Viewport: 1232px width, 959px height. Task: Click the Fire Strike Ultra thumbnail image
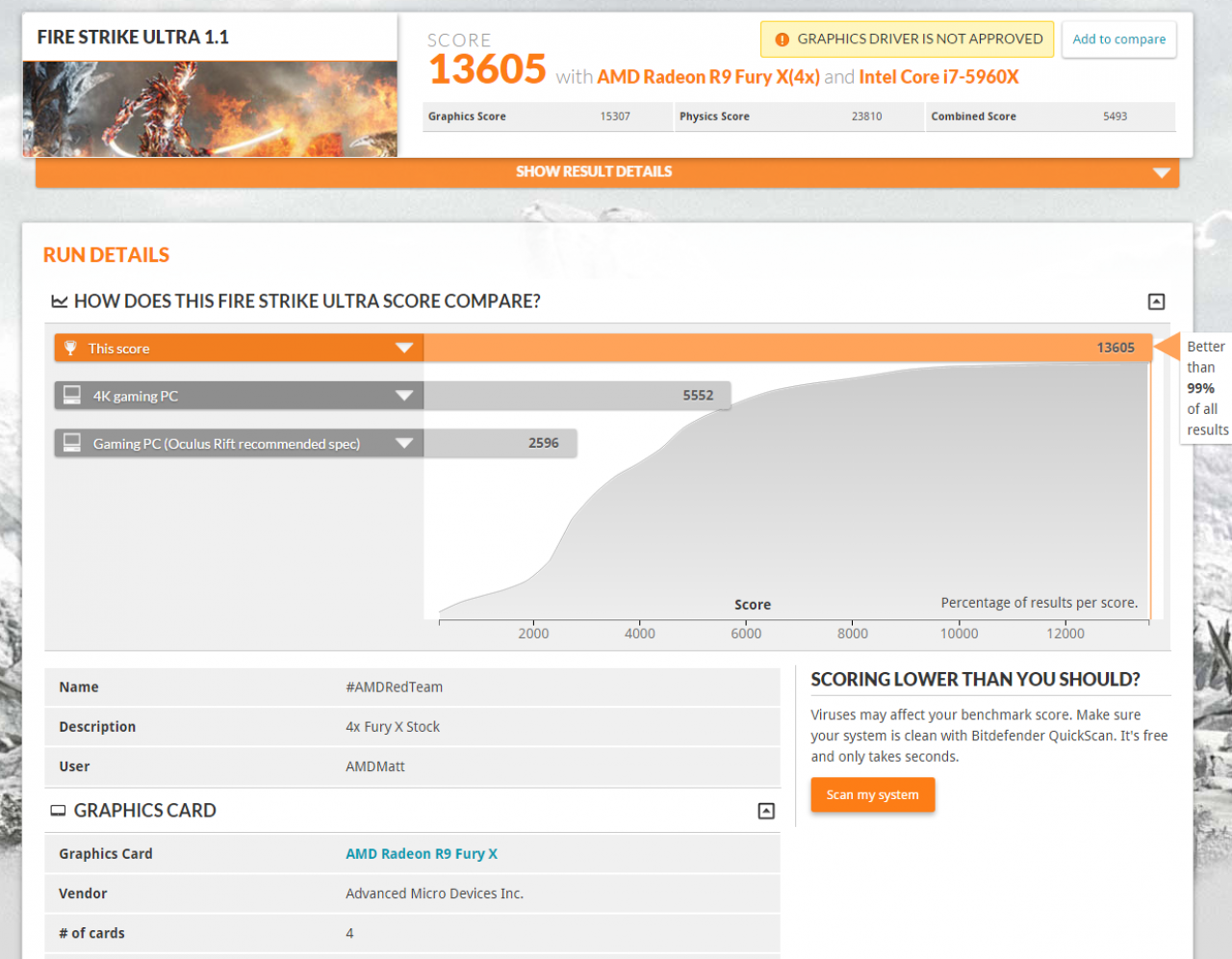(210, 109)
